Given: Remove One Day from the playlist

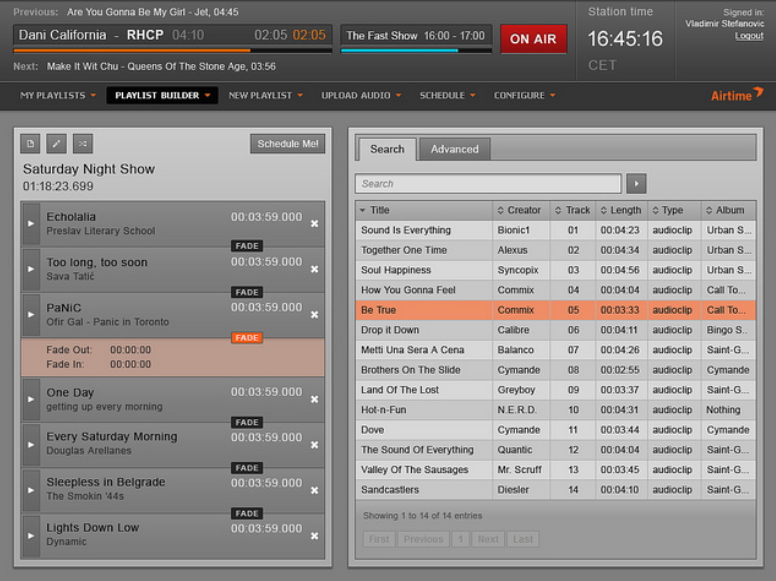Looking at the screenshot, I should click(314, 399).
